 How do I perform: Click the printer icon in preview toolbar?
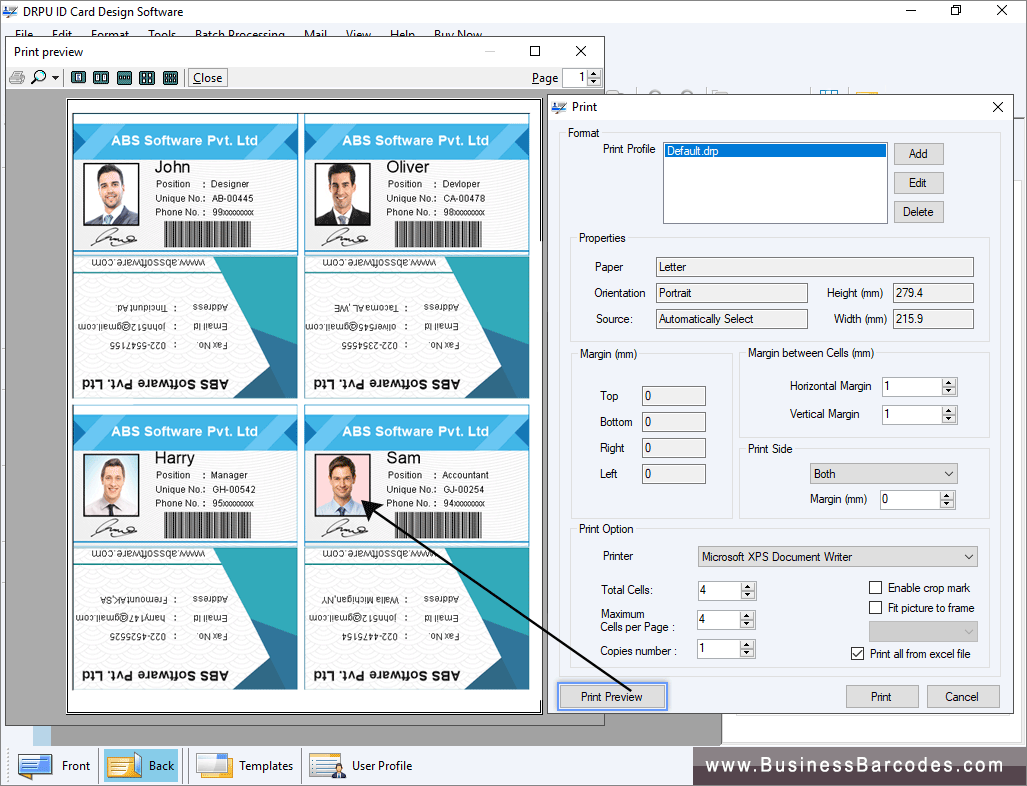coord(16,77)
